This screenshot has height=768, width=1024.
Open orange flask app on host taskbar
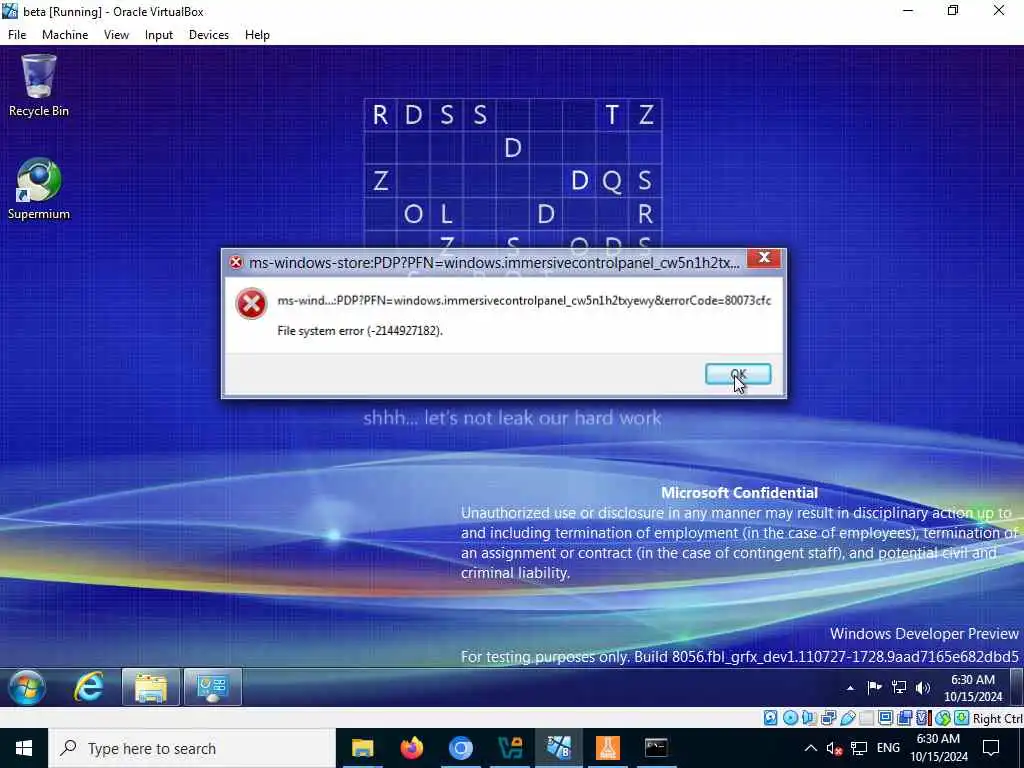click(x=608, y=748)
